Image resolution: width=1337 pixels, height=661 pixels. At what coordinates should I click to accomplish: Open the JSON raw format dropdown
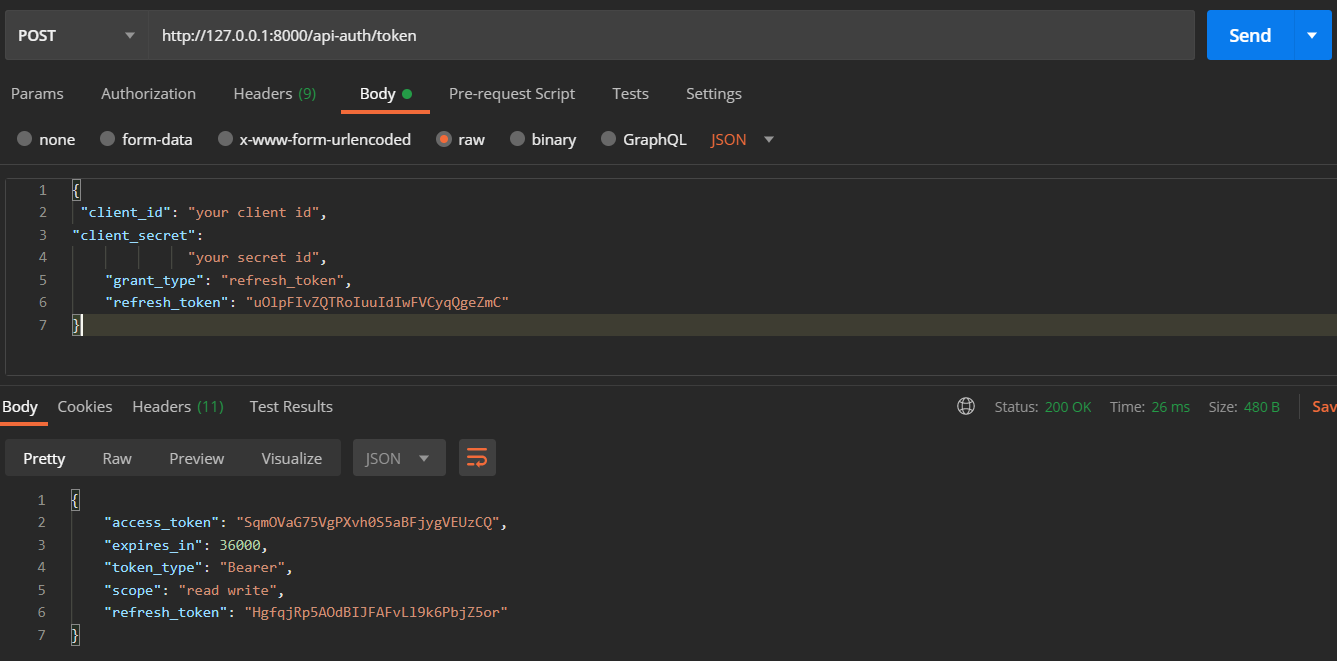click(x=742, y=140)
